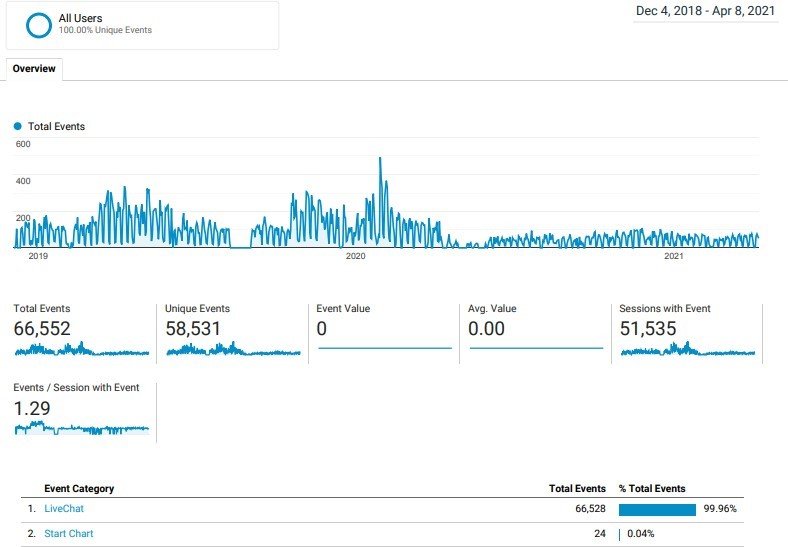Open the Overview tab
Viewport: 788px width, 547px height.
point(34,69)
